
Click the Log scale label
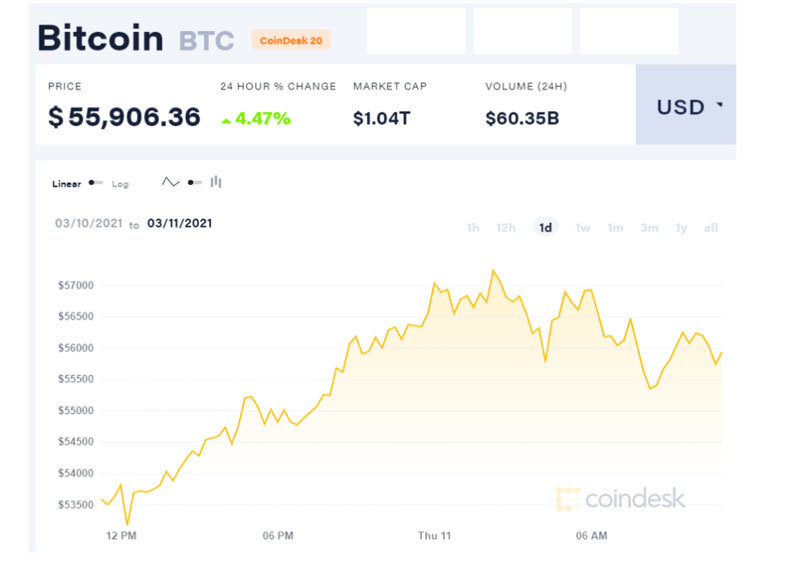click(x=120, y=184)
